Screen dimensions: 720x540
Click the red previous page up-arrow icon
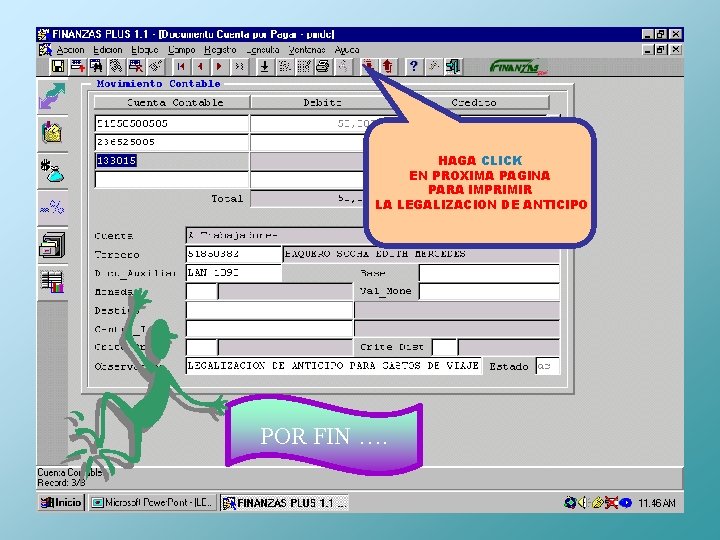click(x=388, y=67)
